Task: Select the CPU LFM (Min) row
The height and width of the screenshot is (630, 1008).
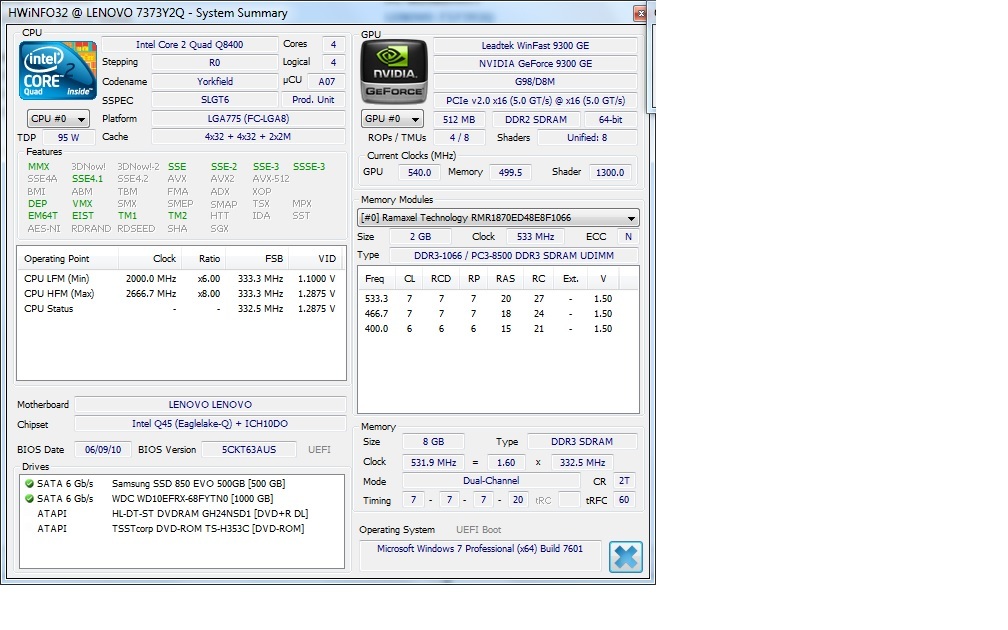Action: [x=180, y=278]
